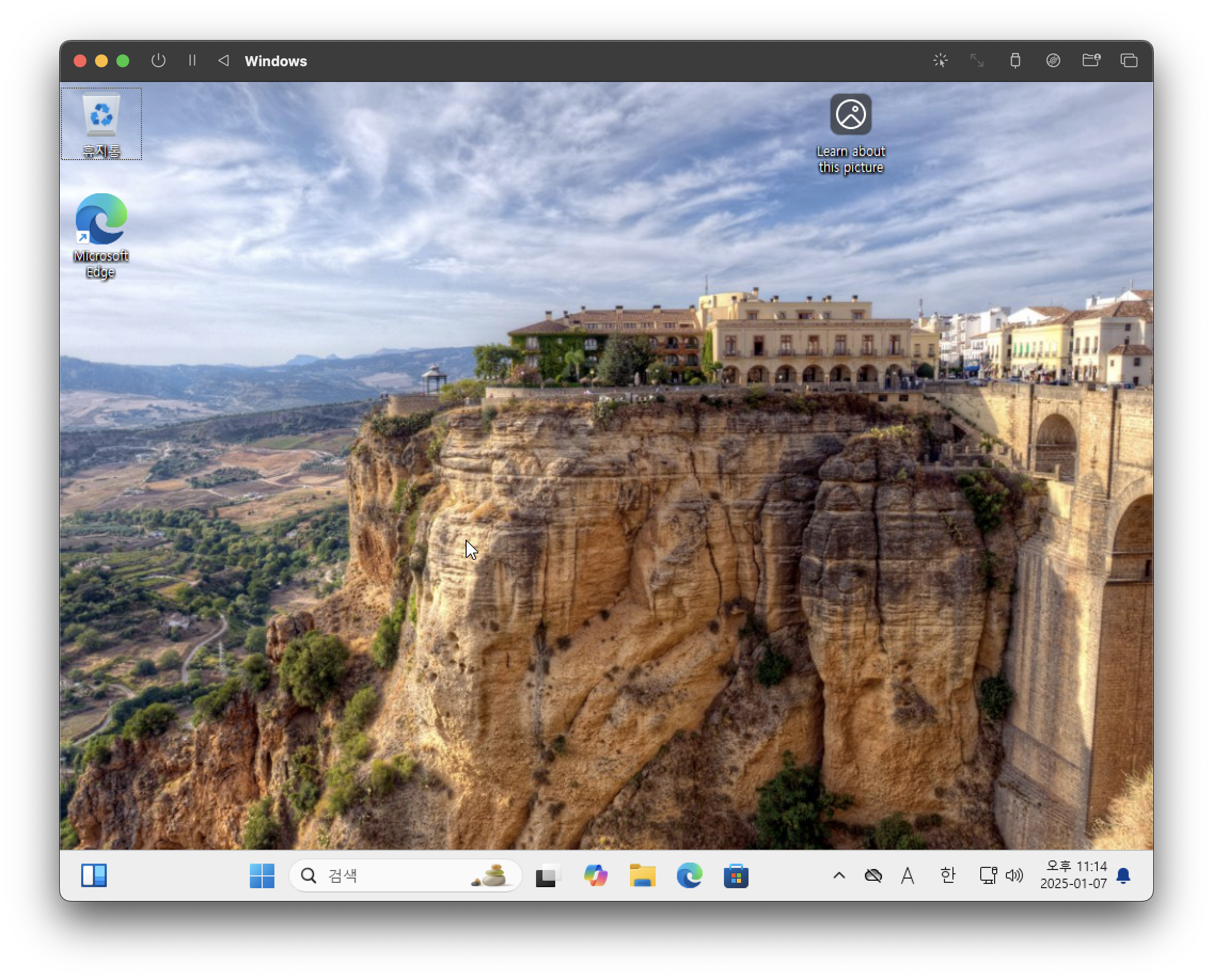Open the Windows Start menu

262,875
